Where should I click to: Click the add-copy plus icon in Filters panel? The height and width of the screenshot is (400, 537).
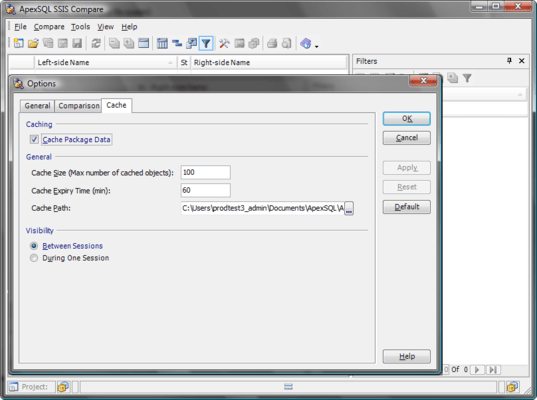[x=452, y=78]
